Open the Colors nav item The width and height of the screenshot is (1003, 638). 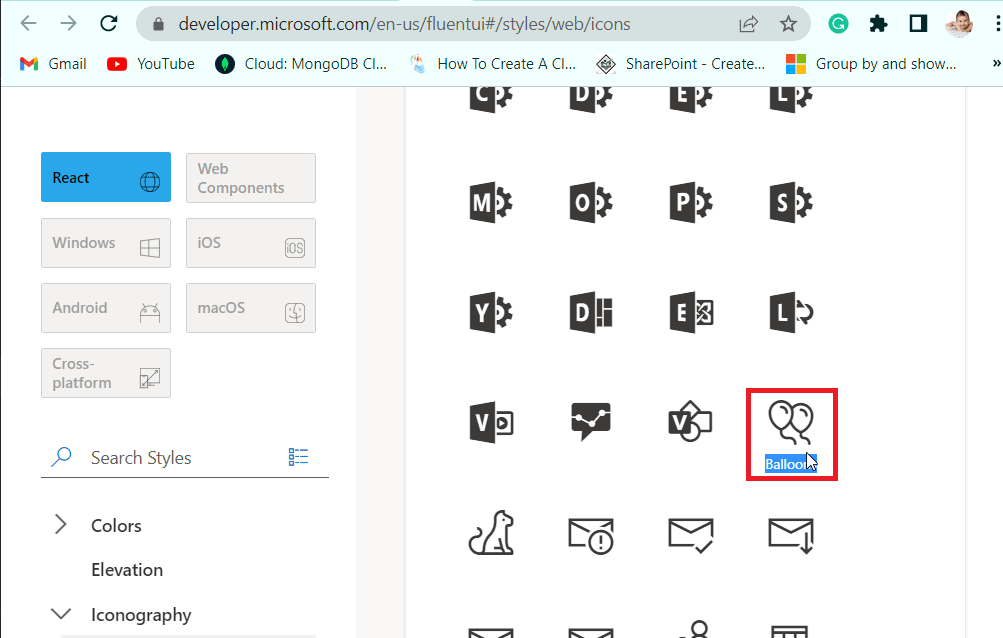(x=116, y=526)
